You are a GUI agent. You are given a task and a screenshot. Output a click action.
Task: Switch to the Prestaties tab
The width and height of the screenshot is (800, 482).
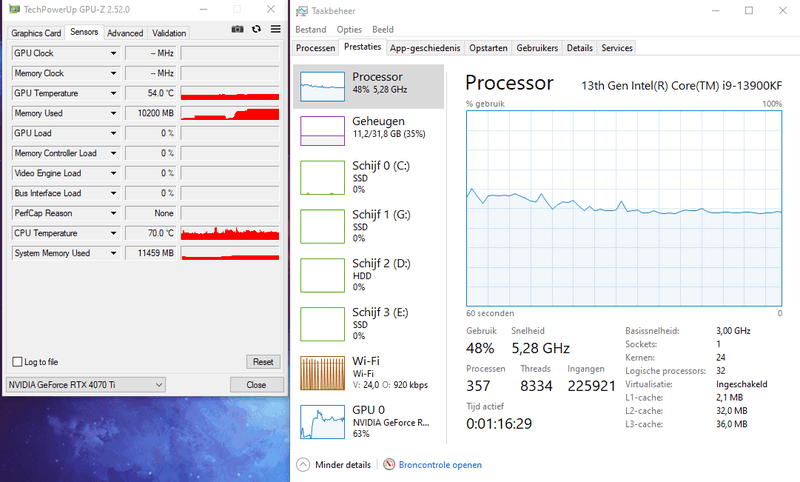pyautogui.click(x=362, y=47)
